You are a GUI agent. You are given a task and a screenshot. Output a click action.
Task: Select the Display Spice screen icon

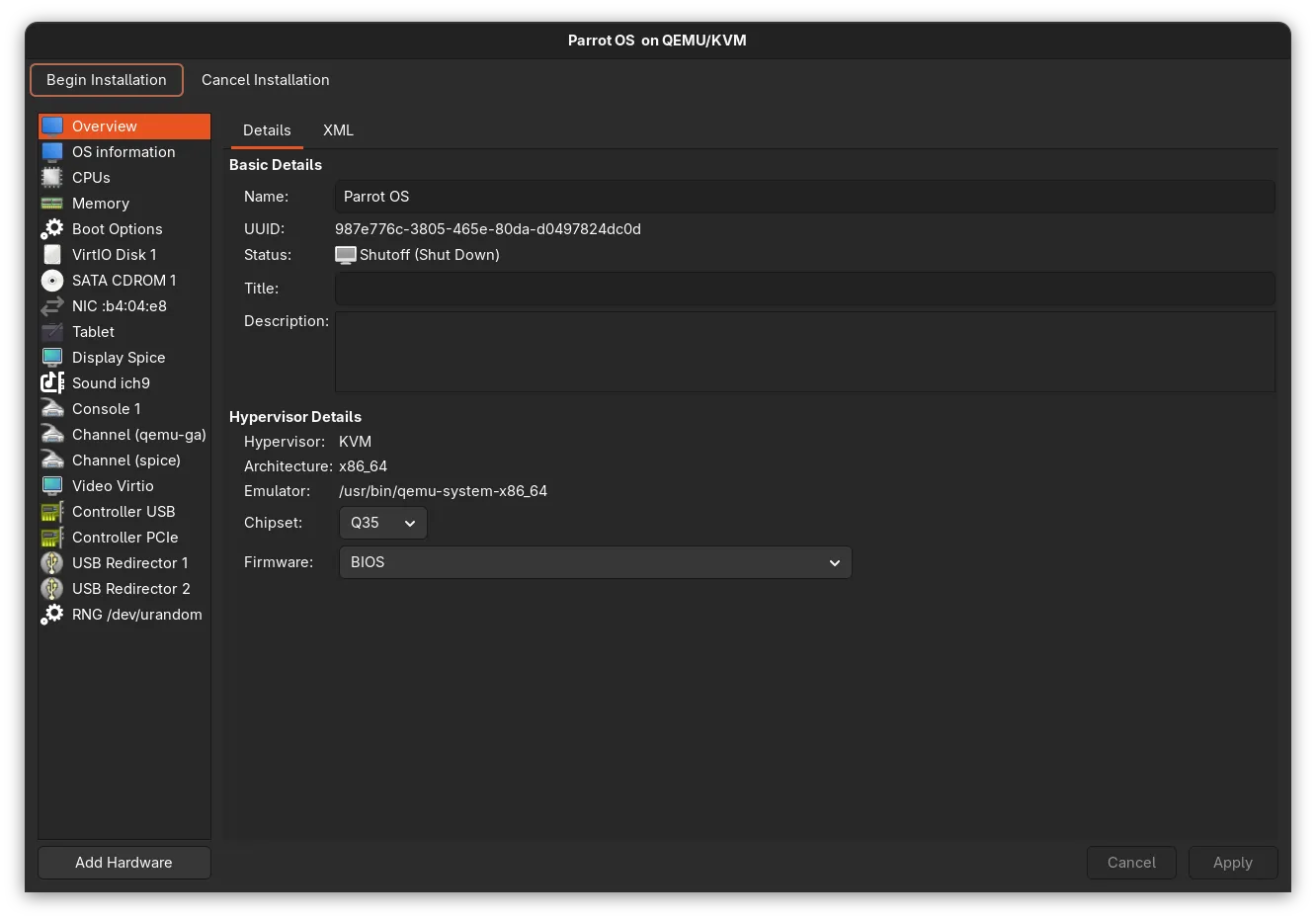52,358
